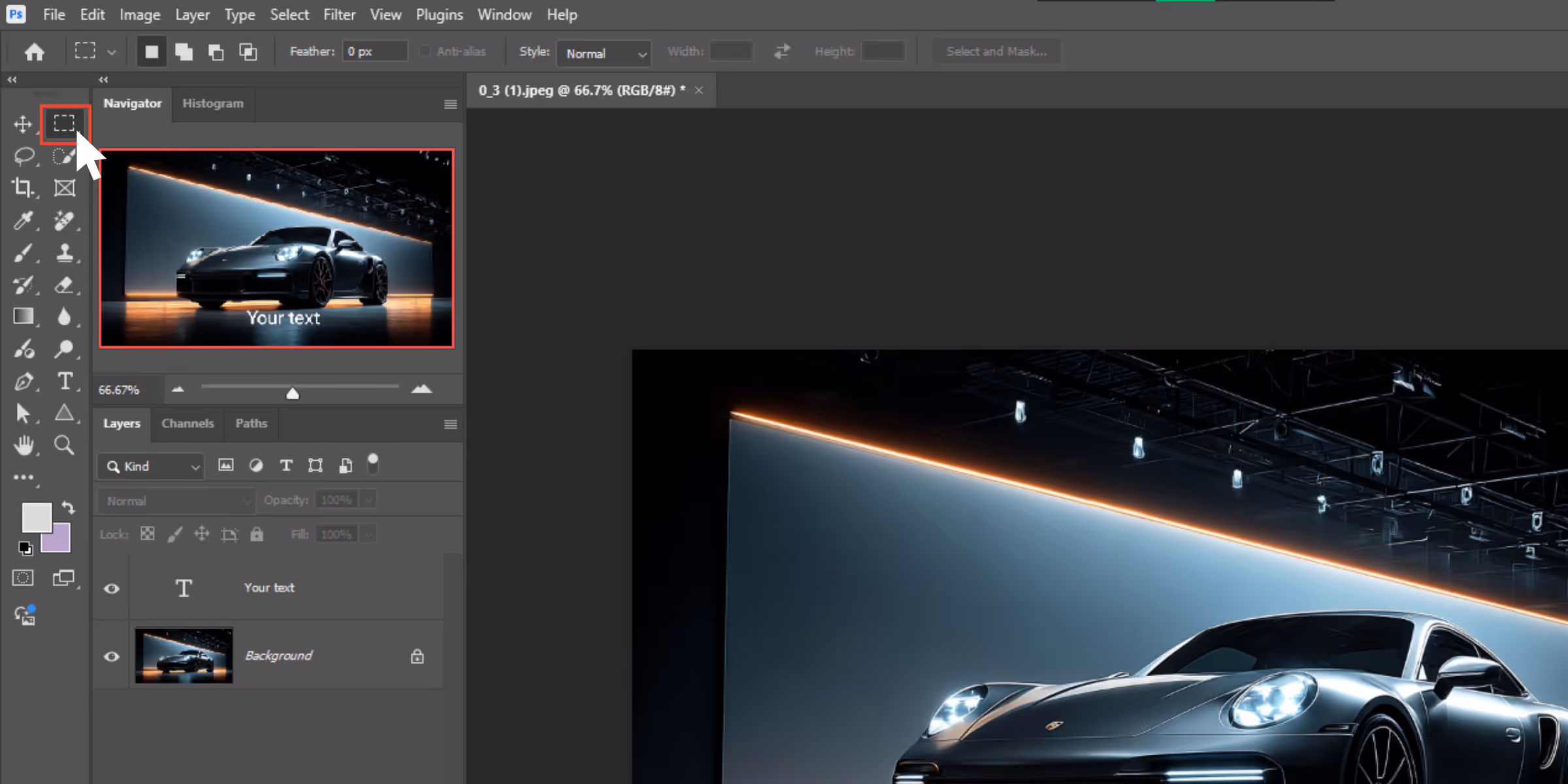Open the Style dropdown showing Normal
This screenshot has height=784, width=1568.
[604, 53]
